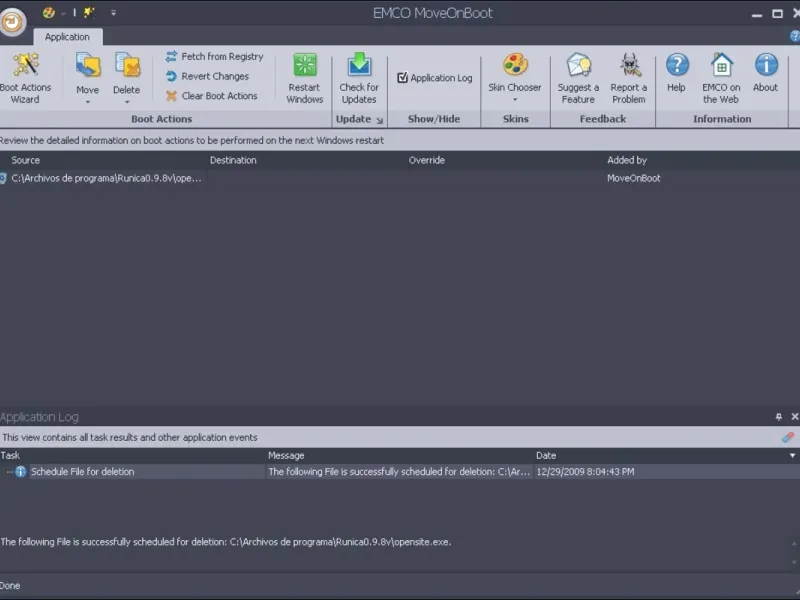Suggest a Feature
800x600 pixels.
coord(578,79)
